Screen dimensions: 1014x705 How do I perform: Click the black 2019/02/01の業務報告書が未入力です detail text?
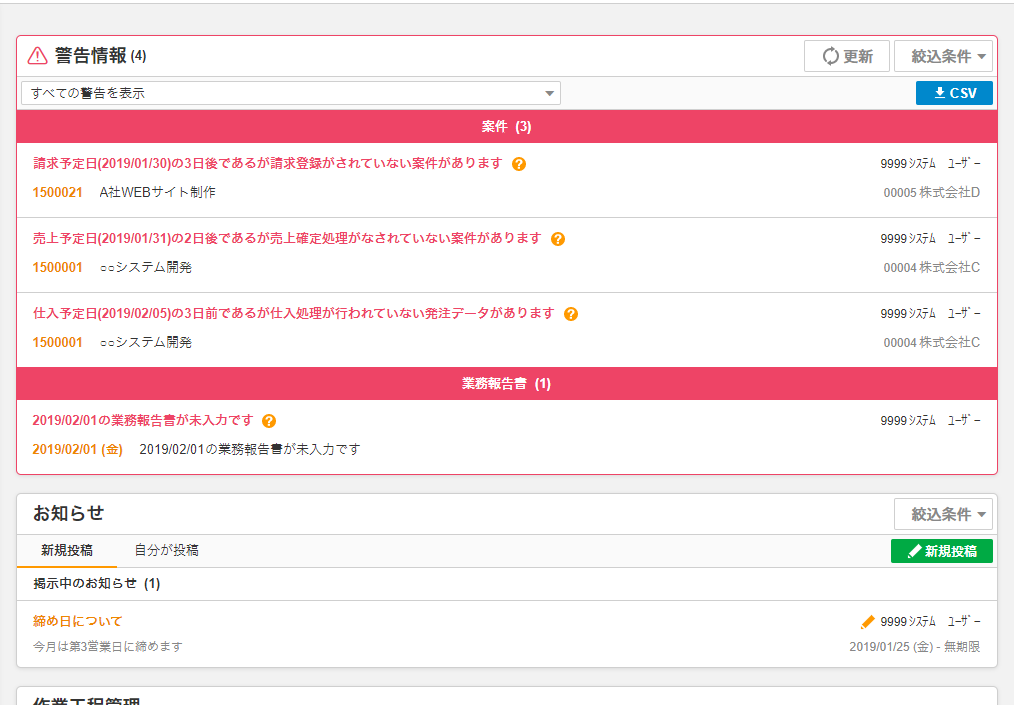[250, 449]
